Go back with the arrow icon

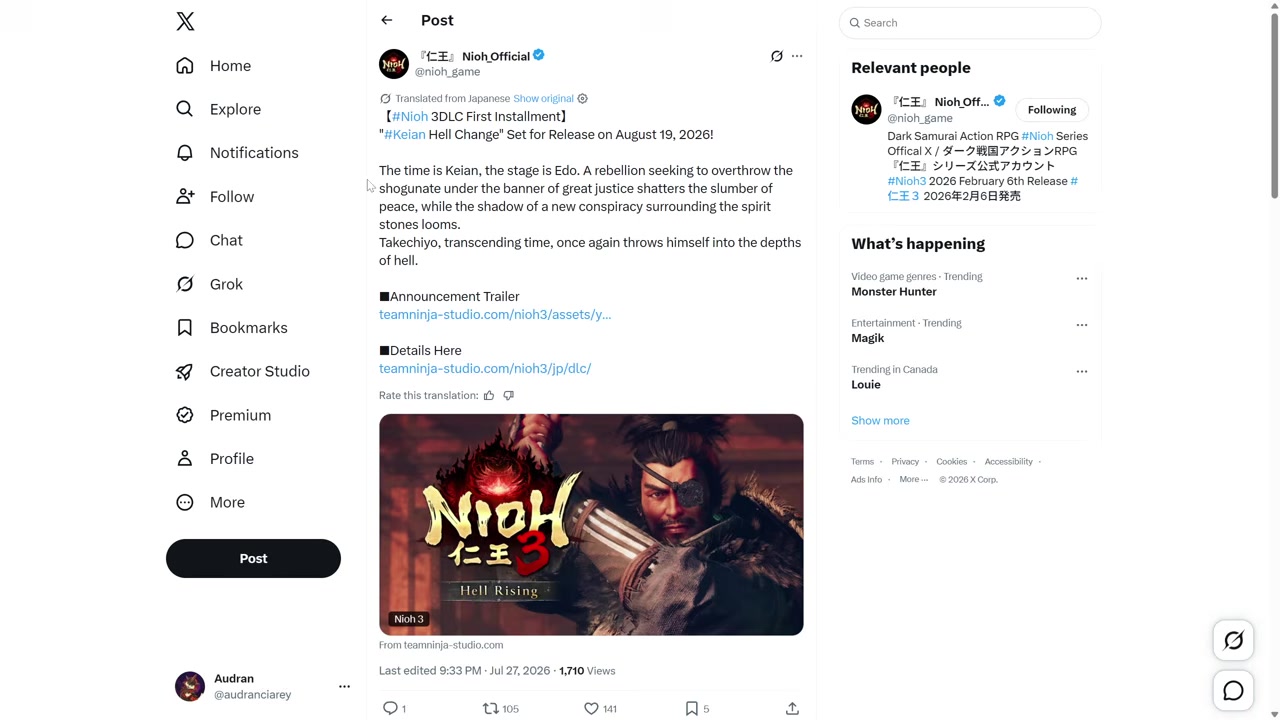click(387, 20)
